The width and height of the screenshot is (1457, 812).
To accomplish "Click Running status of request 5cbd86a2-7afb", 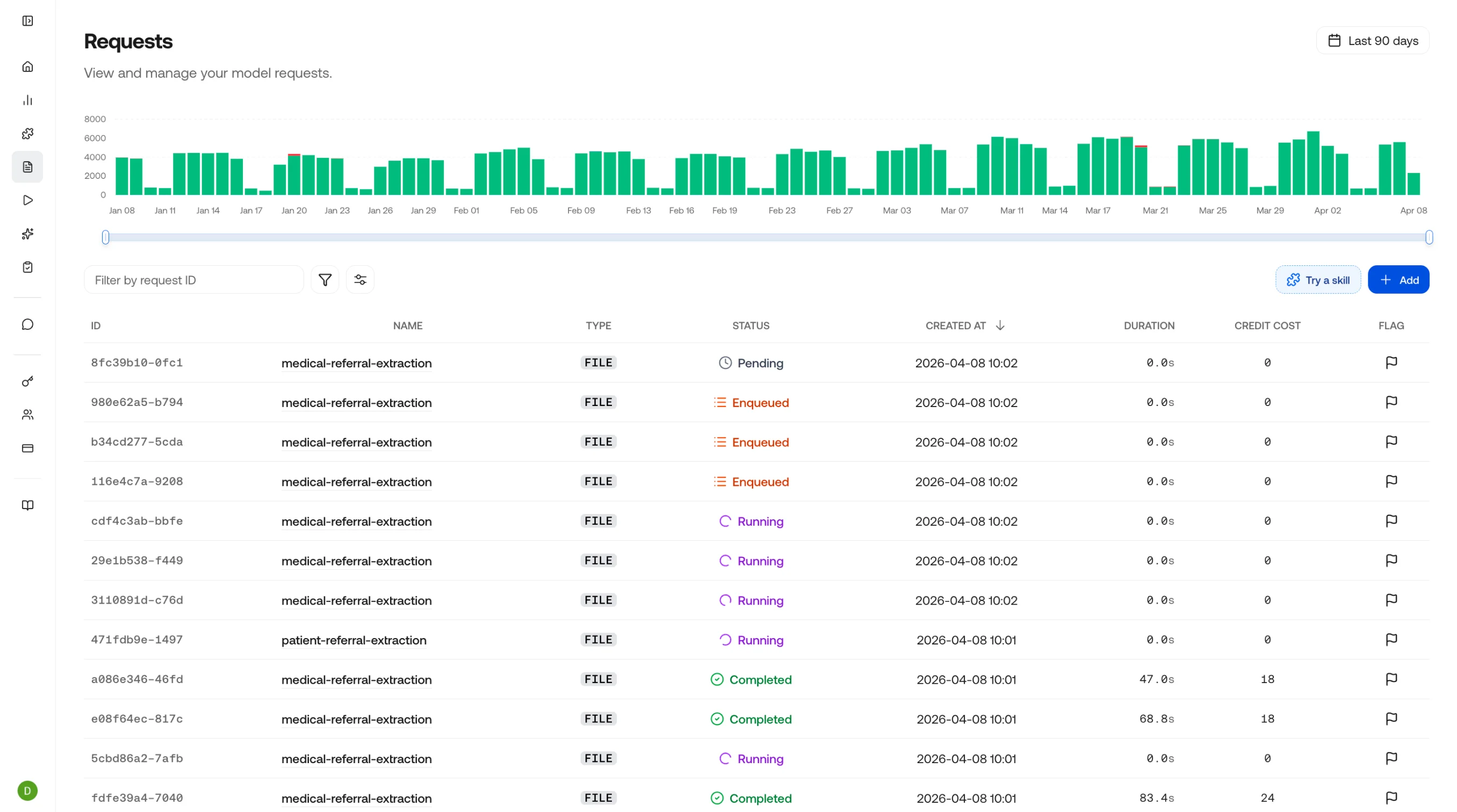I will point(751,759).
